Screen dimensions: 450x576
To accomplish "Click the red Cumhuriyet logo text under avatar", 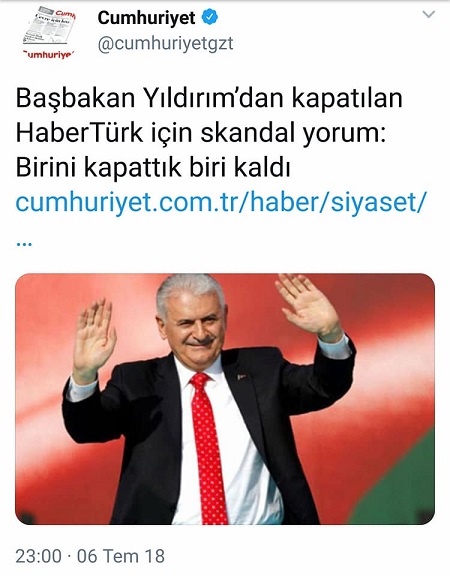I will click(49, 55).
